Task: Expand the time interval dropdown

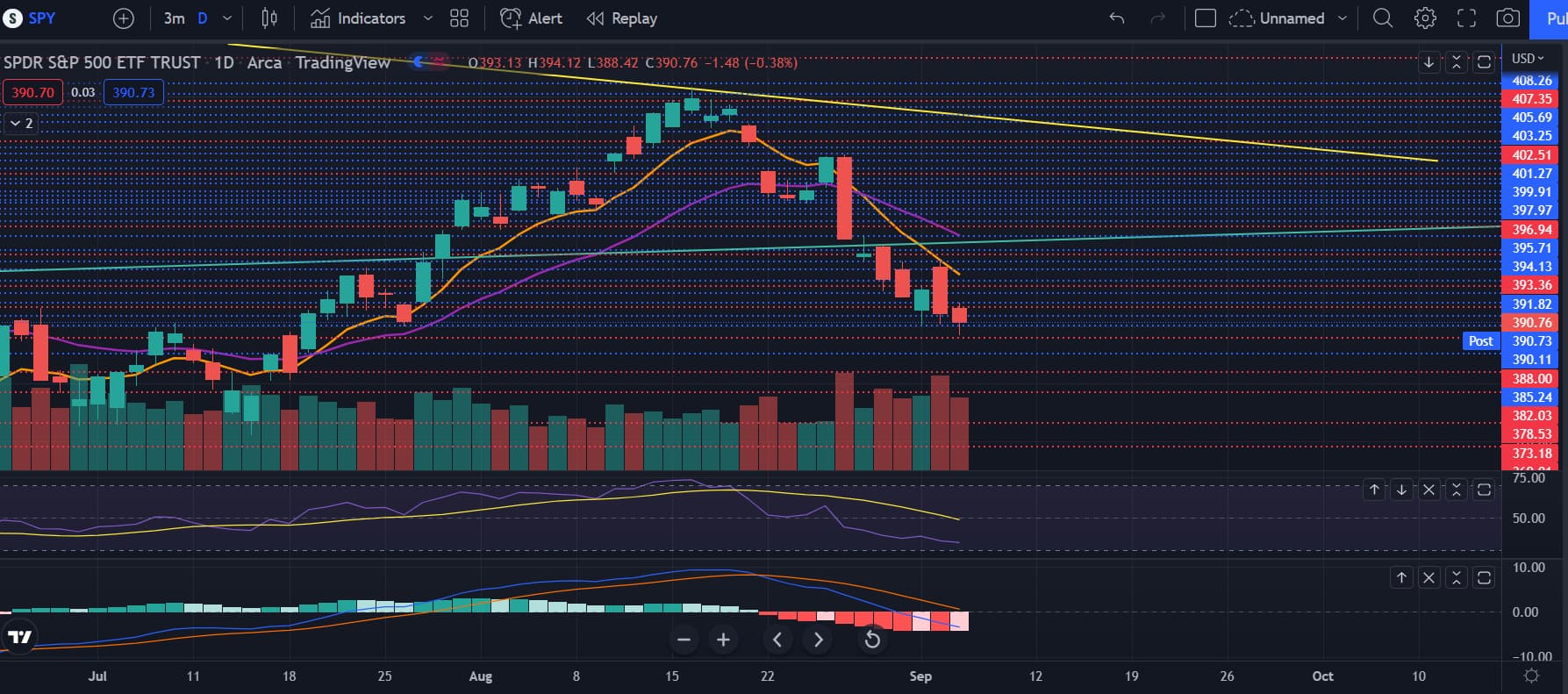Action: click(x=227, y=18)
